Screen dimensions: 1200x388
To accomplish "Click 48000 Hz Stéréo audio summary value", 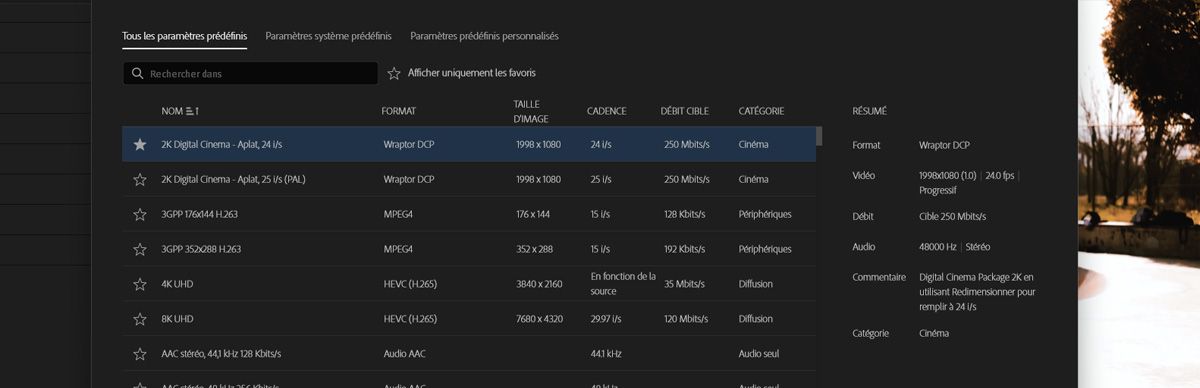I will click(x=954, y=246).
